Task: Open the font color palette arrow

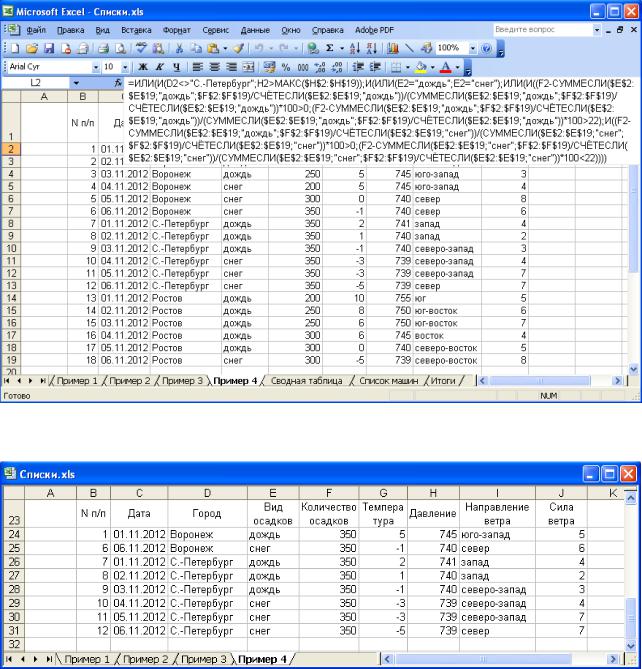Action: [x=458, y=67]
